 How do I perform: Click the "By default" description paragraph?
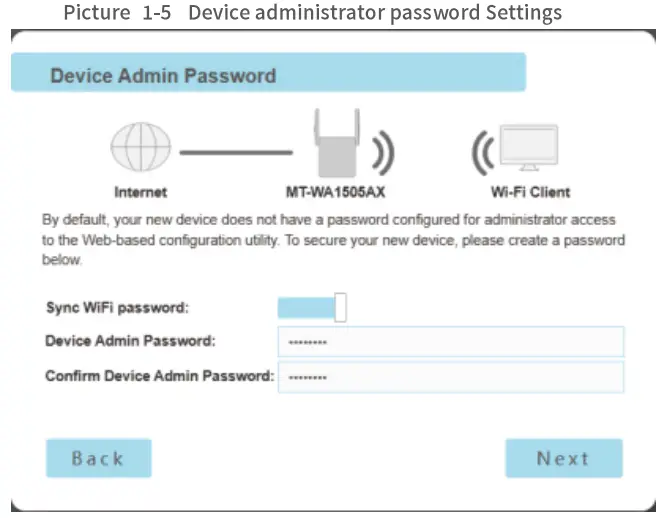tap(332, 239)
